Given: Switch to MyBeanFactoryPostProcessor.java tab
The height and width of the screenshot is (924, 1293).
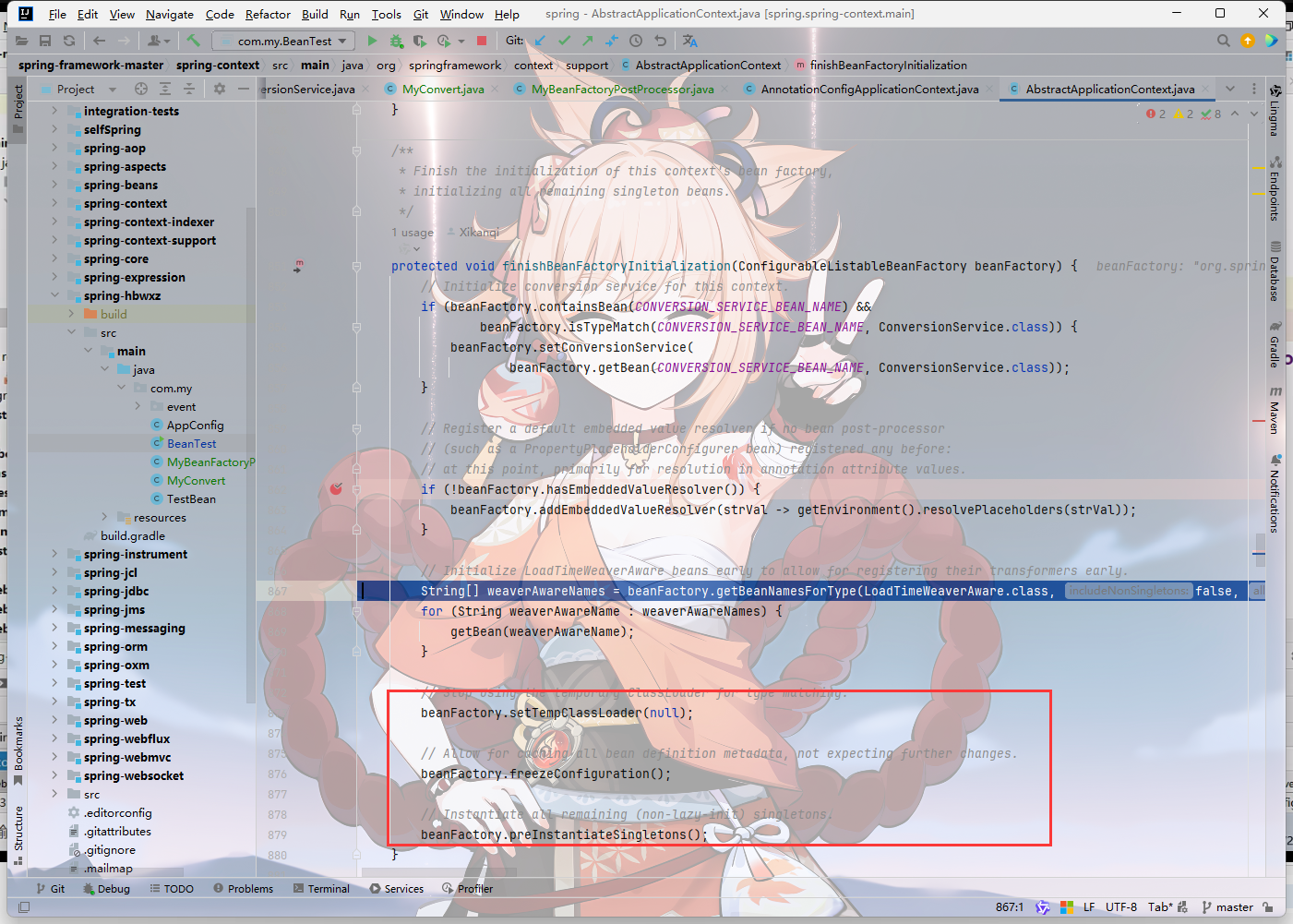Looking at the screenshot, I should pos(622,89).
